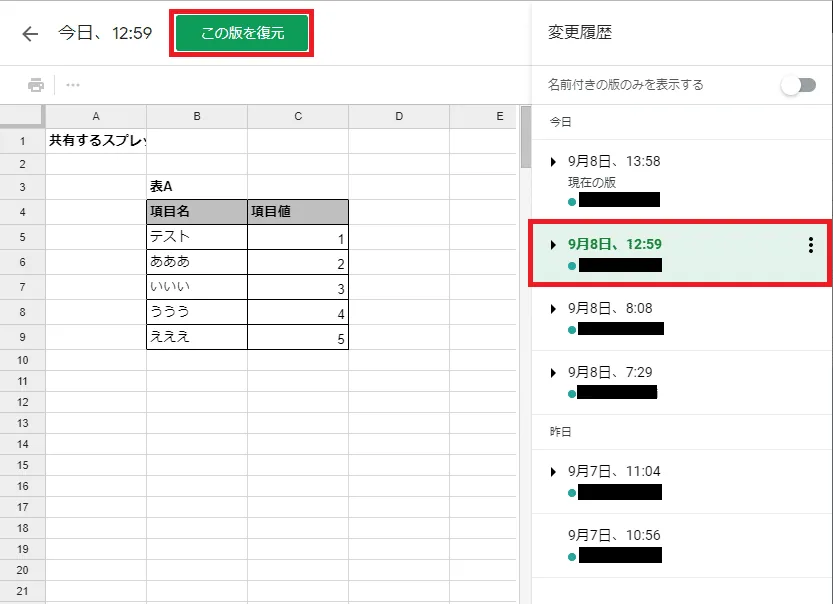
Task: Click the 現在の版 label
Action: point(592,183)
